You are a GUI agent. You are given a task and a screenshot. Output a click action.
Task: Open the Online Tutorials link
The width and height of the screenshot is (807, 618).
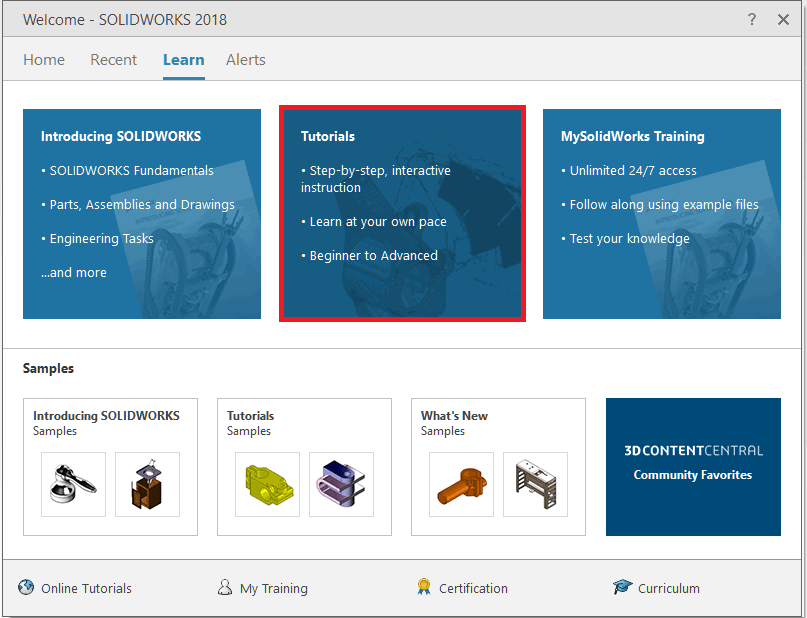86,588
